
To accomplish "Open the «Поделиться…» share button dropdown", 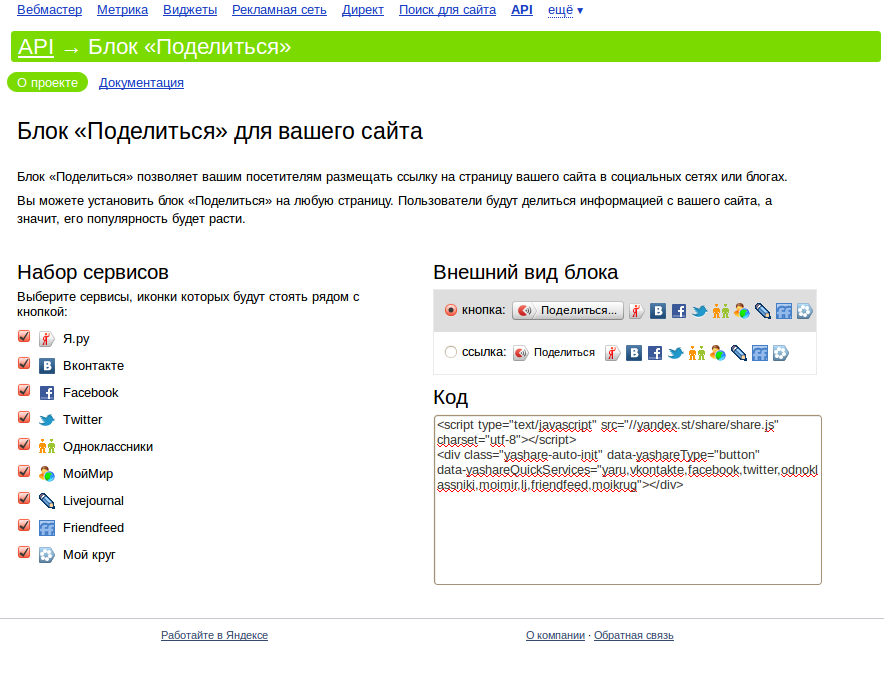I will 568,311.
